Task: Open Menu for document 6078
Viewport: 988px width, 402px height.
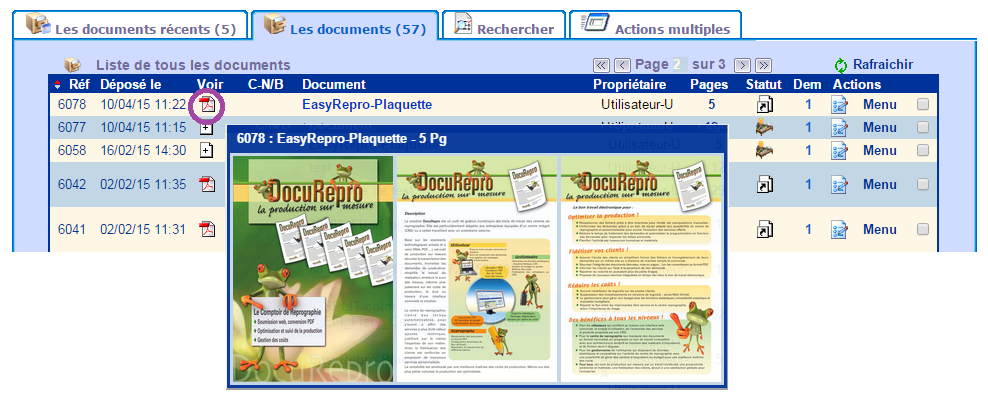Action: point(880,105)
